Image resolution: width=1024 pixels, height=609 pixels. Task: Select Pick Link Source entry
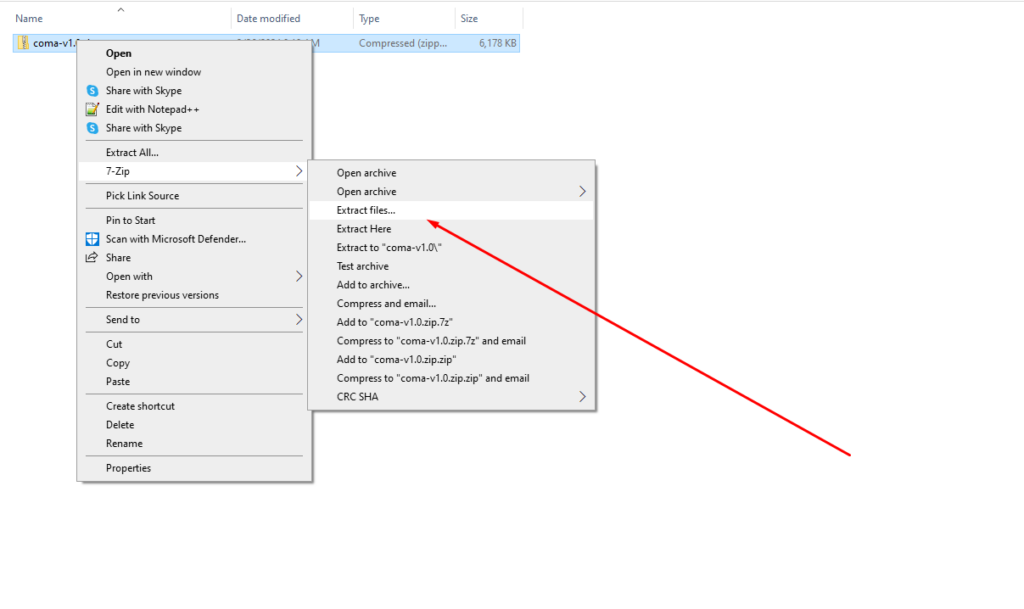point(142,196)
